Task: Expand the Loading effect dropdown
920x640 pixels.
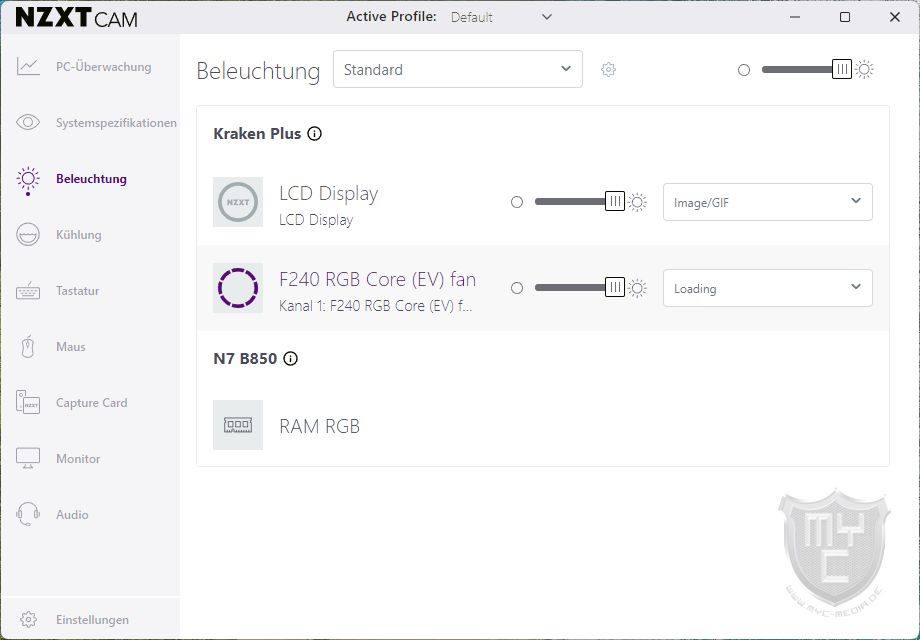Action: tap(767, 288)
